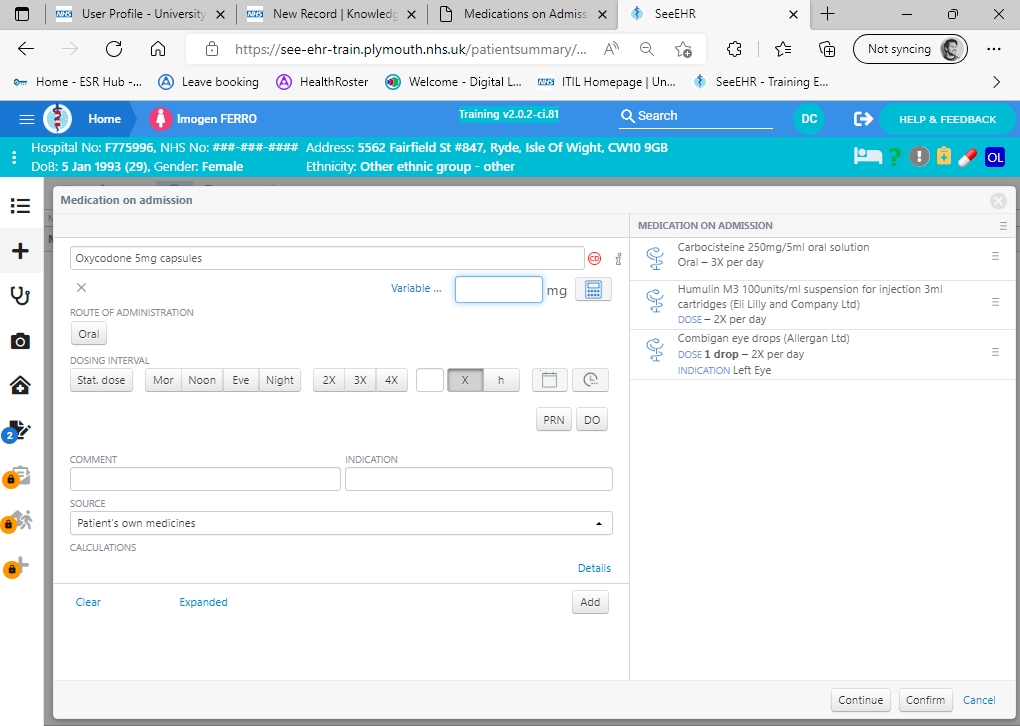The image size is (1020, 726).
Task: Toggle the h hourly interval unit
Action: 501,380
